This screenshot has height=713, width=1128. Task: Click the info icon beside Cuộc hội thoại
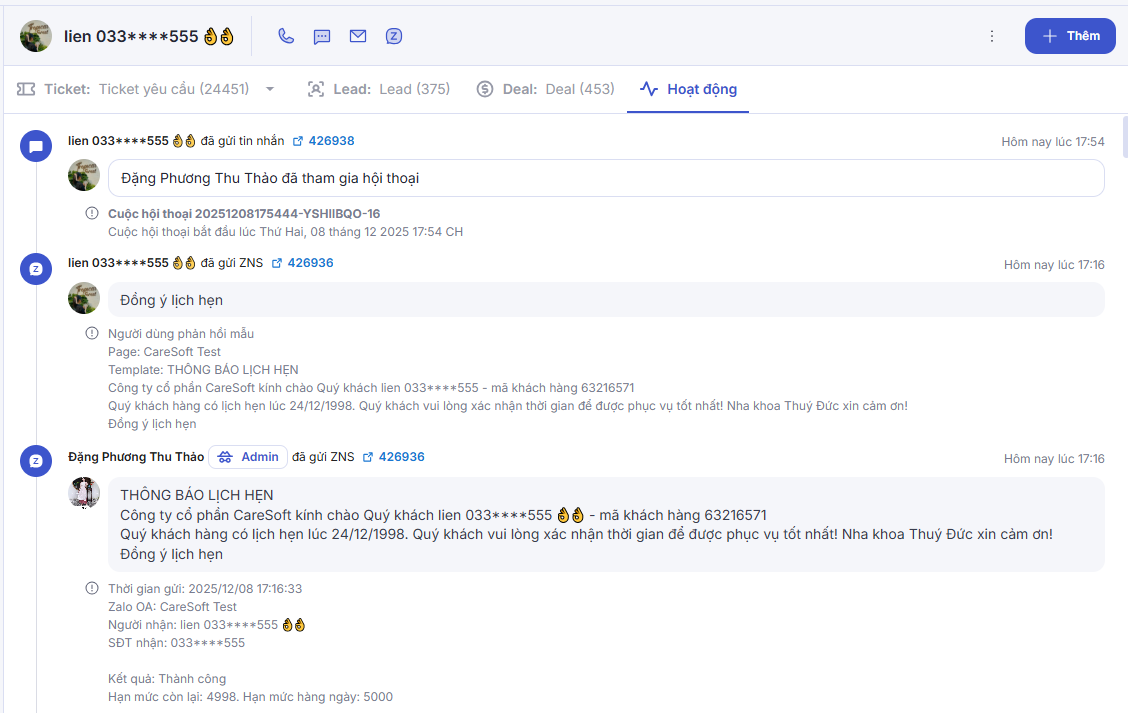point(92,214)
